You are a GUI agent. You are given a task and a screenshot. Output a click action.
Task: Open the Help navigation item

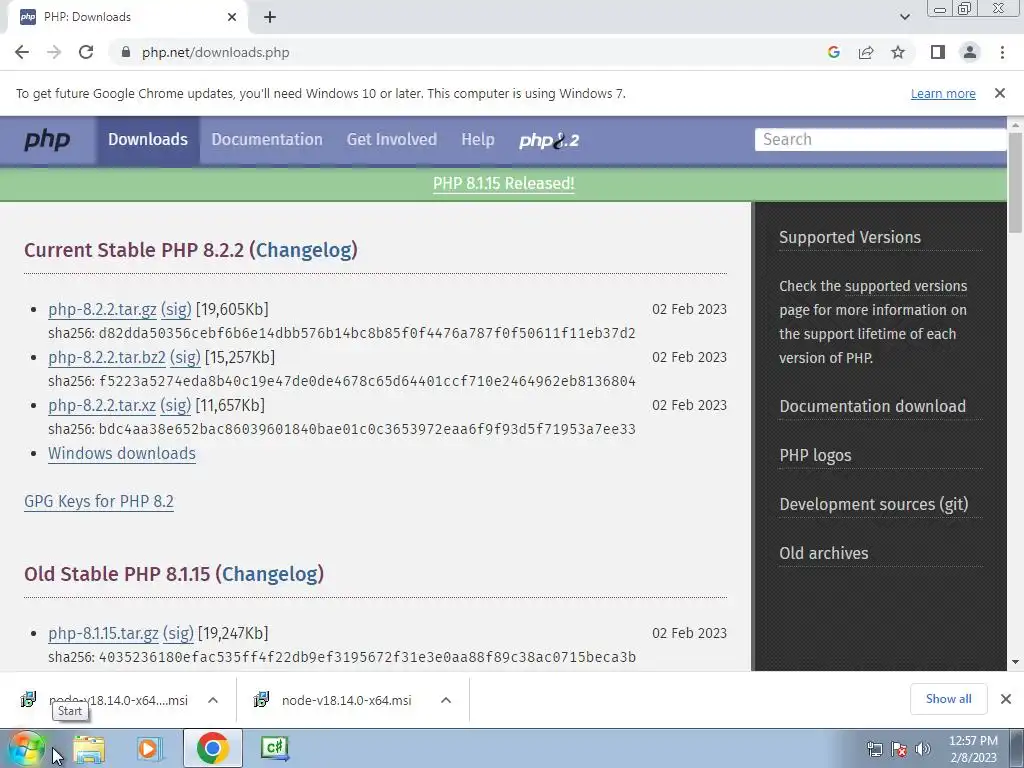click(x=477, y=140)
